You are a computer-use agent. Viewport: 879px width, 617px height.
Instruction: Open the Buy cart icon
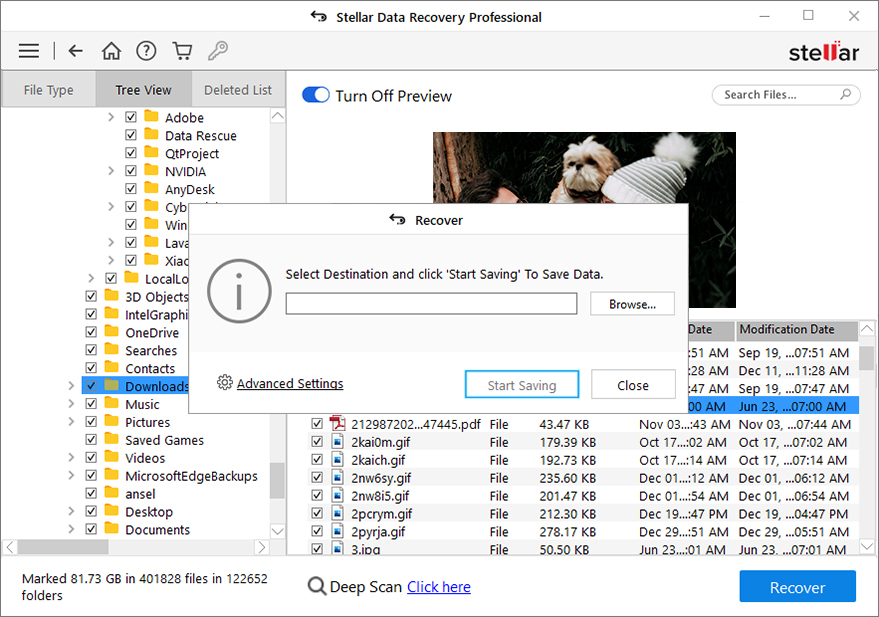[182, 51]
